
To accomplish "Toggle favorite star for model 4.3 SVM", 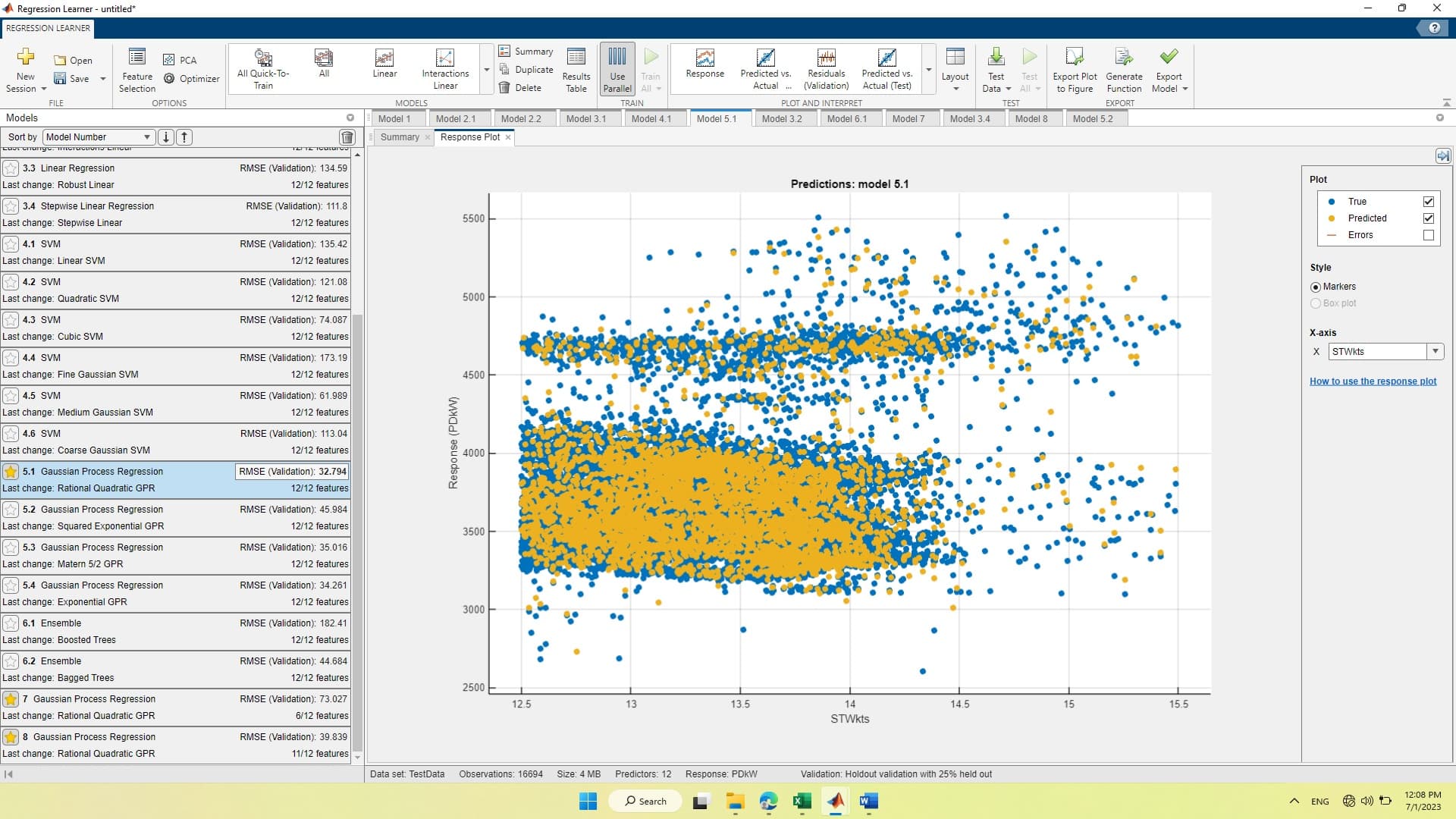I will point(11,320).
